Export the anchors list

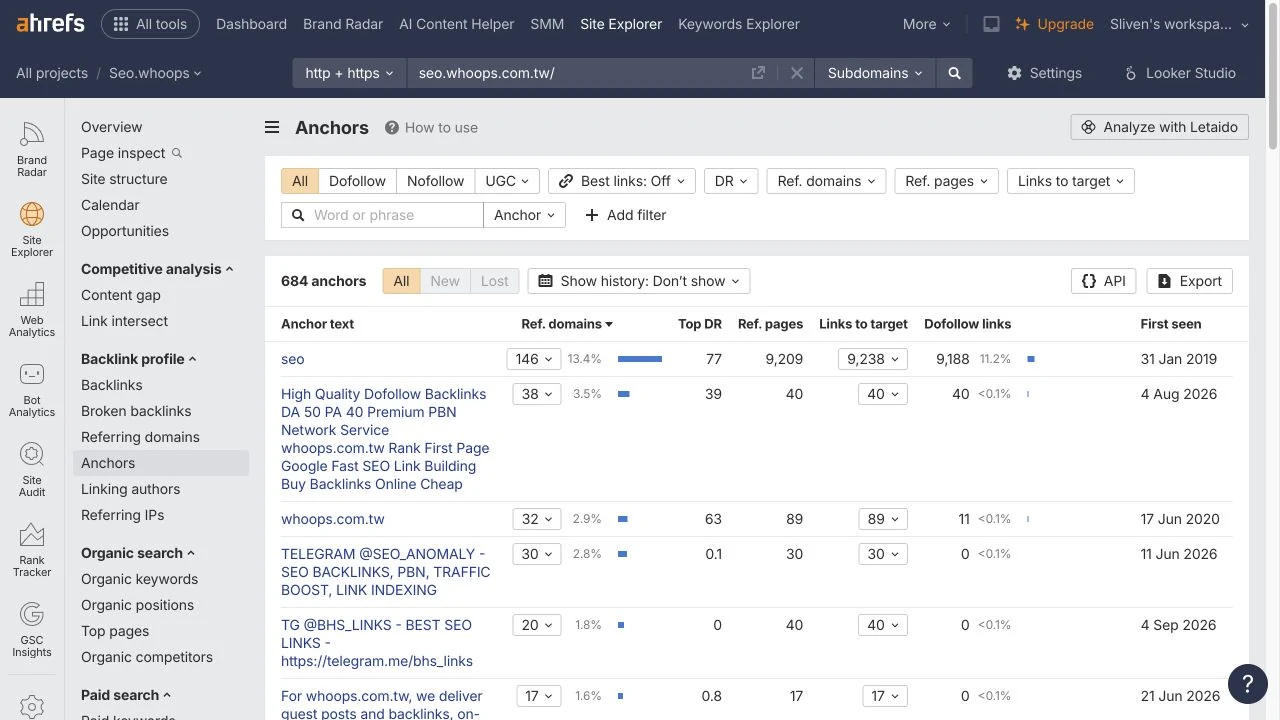tap(1190, 281)
